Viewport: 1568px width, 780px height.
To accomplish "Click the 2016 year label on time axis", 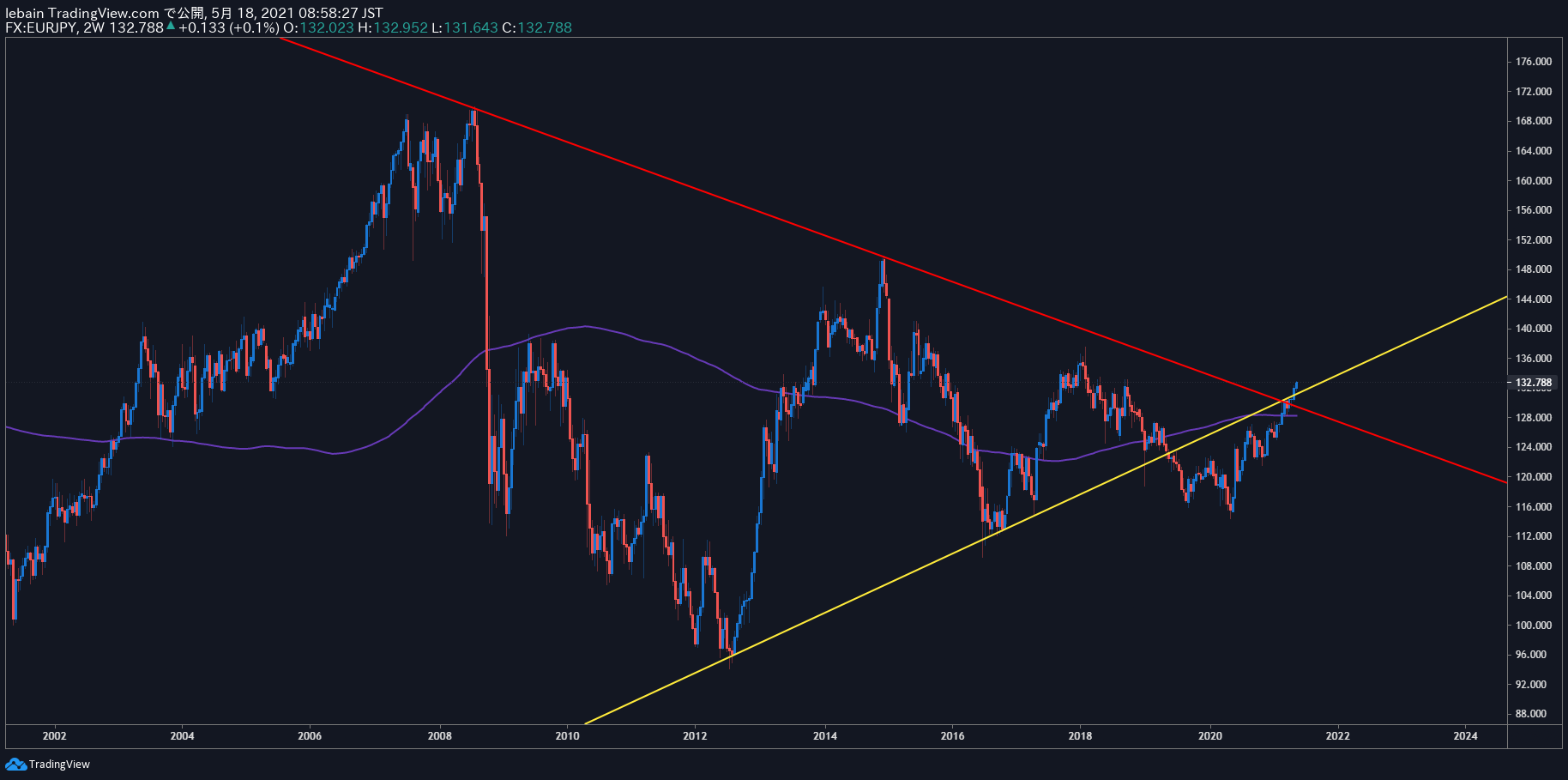I will pyautogui.click(x=952, y=735).
